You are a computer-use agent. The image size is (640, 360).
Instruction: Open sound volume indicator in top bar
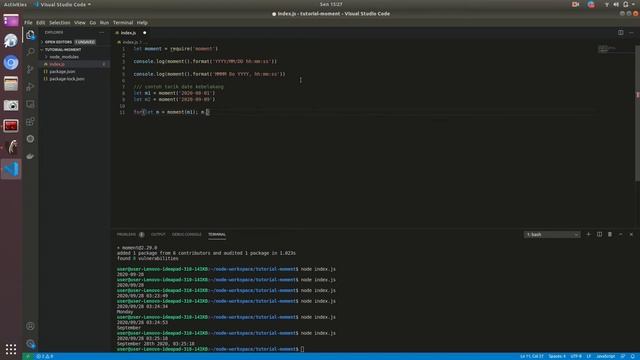[616, 4]
